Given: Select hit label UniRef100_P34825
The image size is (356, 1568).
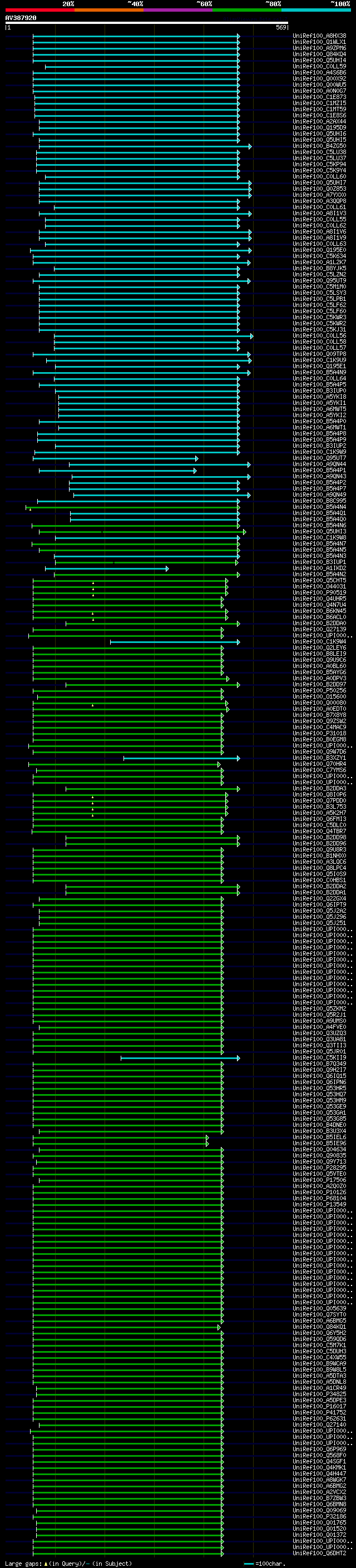Looking at the screenshot, I should tap(319, 1394).
